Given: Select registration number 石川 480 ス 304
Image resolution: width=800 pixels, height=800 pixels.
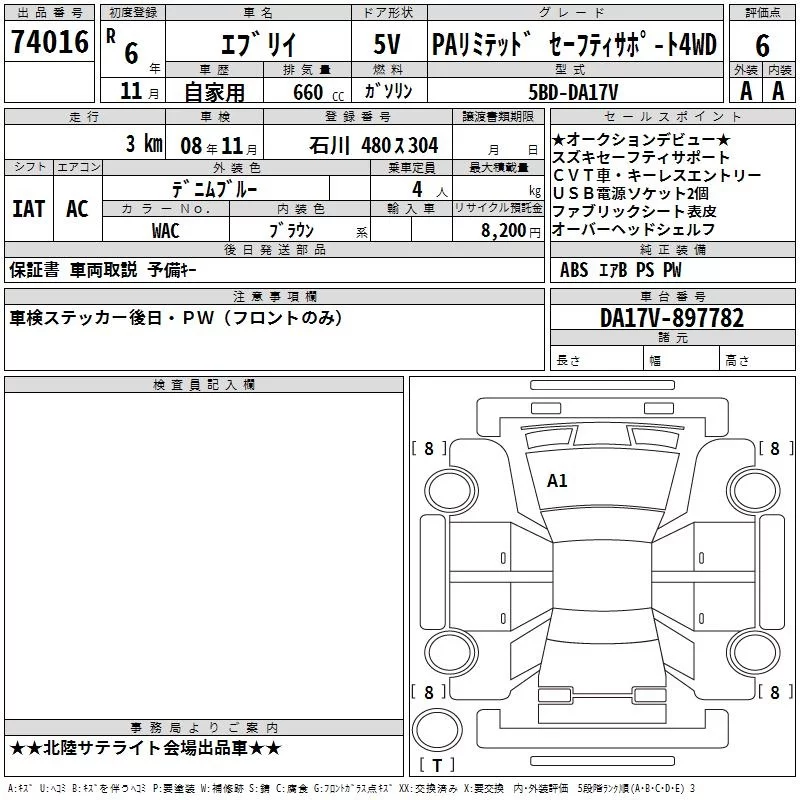Looking at the screenshot, I should click(373, 145).
